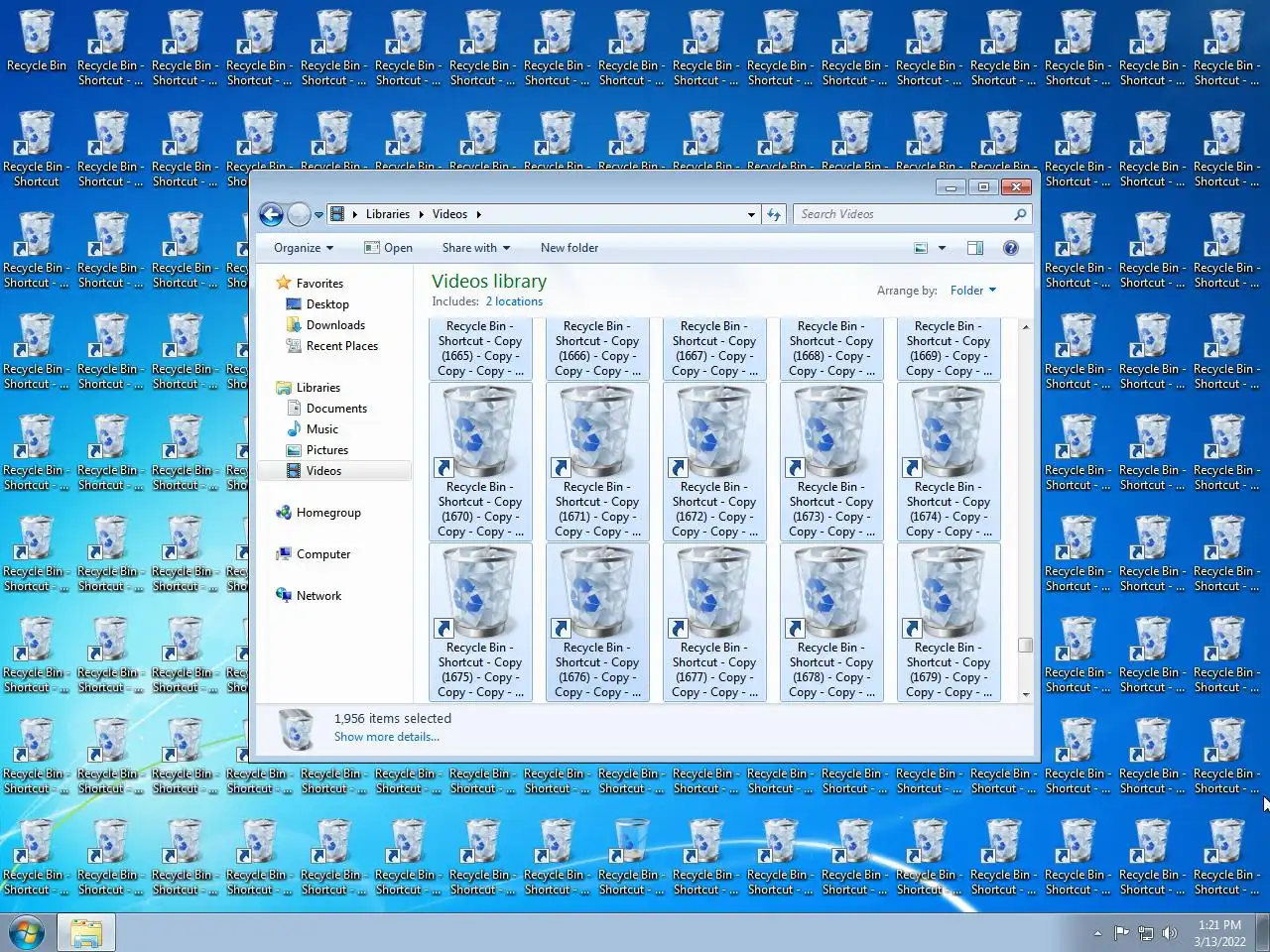Open Downloads in Favorites
The height and width of the screenshot is (952, 1270).
coord(335,325)
